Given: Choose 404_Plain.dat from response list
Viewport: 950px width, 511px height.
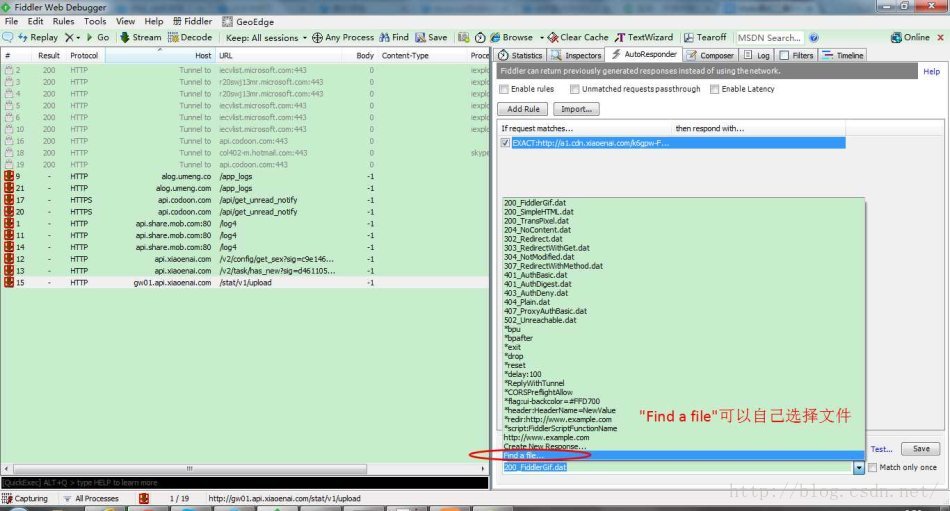Looking at the screenshot, I should [683, 302].
